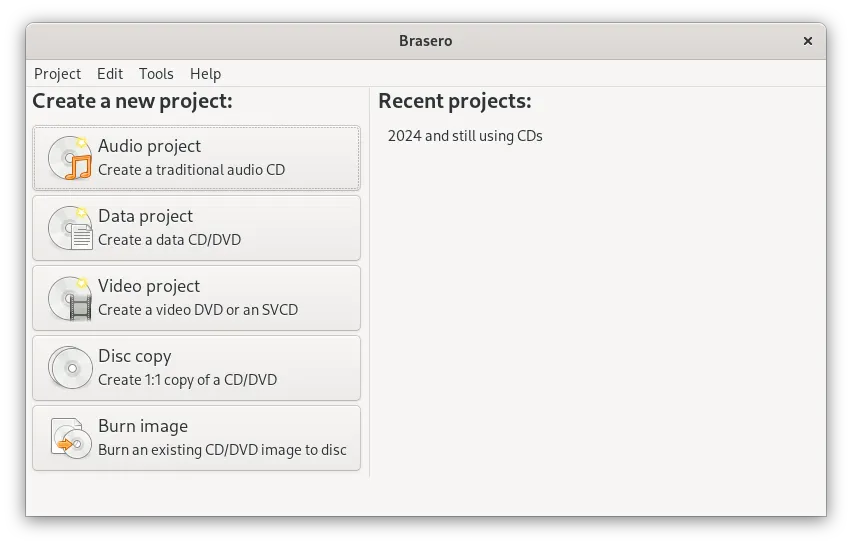The height and width of the screenshot is (545, 852).
Task: Click the Burn image disc icon
Action: click(70, 438)
